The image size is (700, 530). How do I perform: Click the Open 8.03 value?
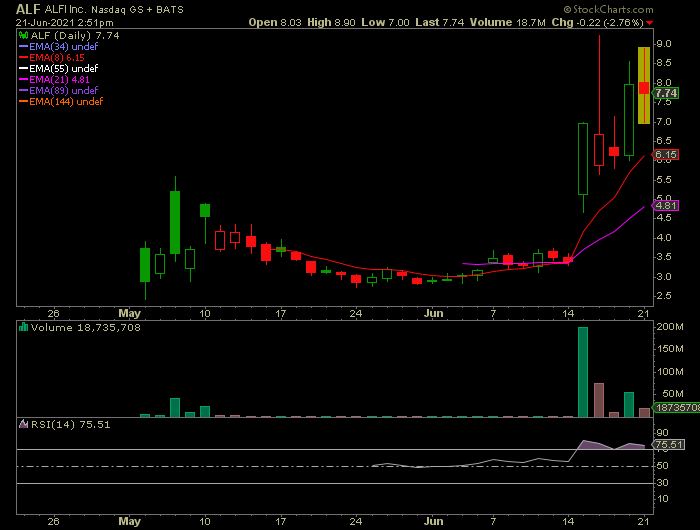coord(275,22)
